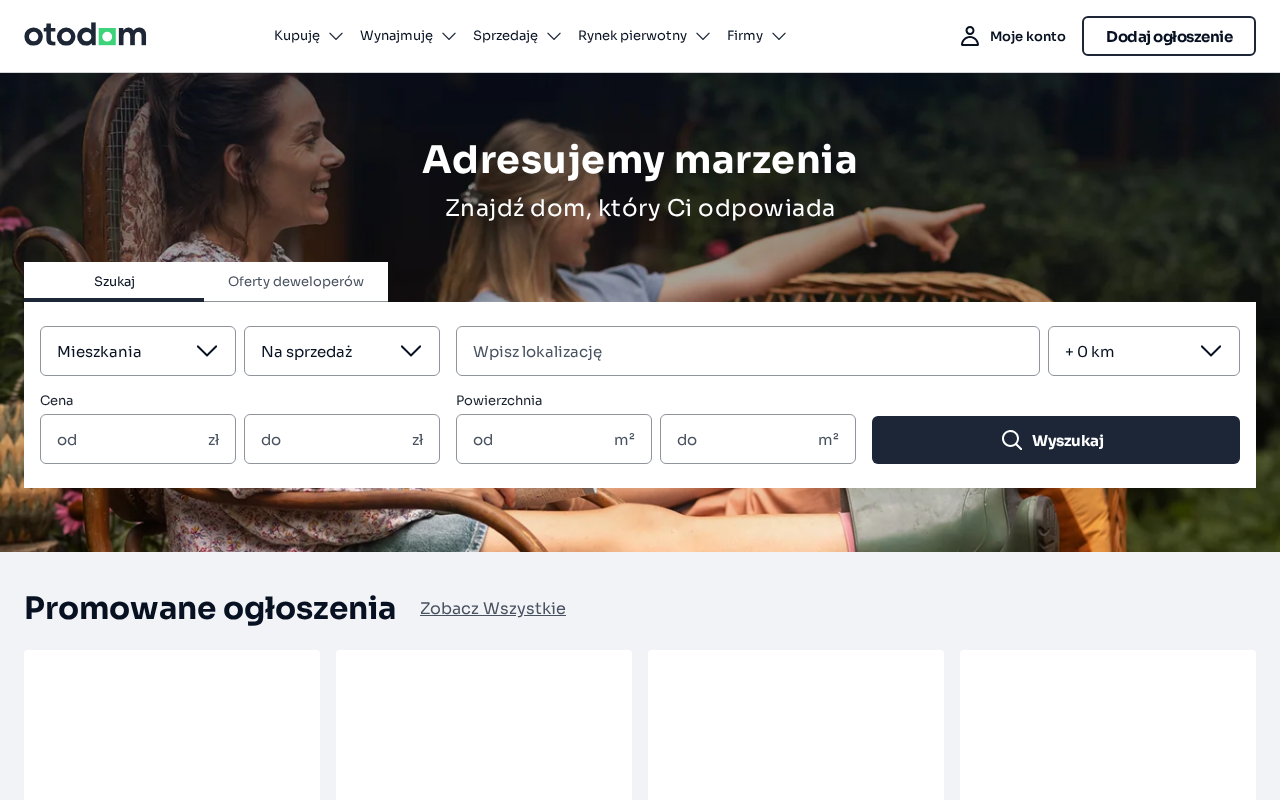Click chevron next to Sprzedaję
1280x800 pixels.
tap(554, 36)
